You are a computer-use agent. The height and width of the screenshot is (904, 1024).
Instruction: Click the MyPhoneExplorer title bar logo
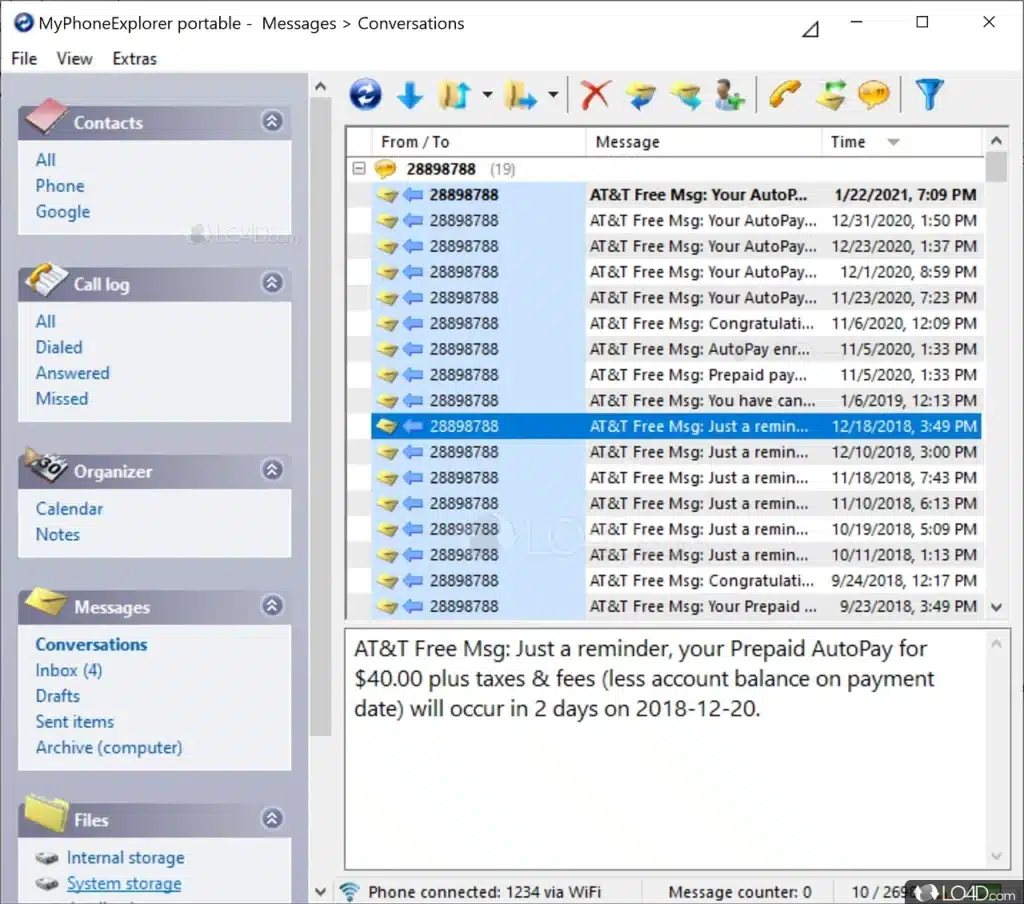(x=24, y=23)
